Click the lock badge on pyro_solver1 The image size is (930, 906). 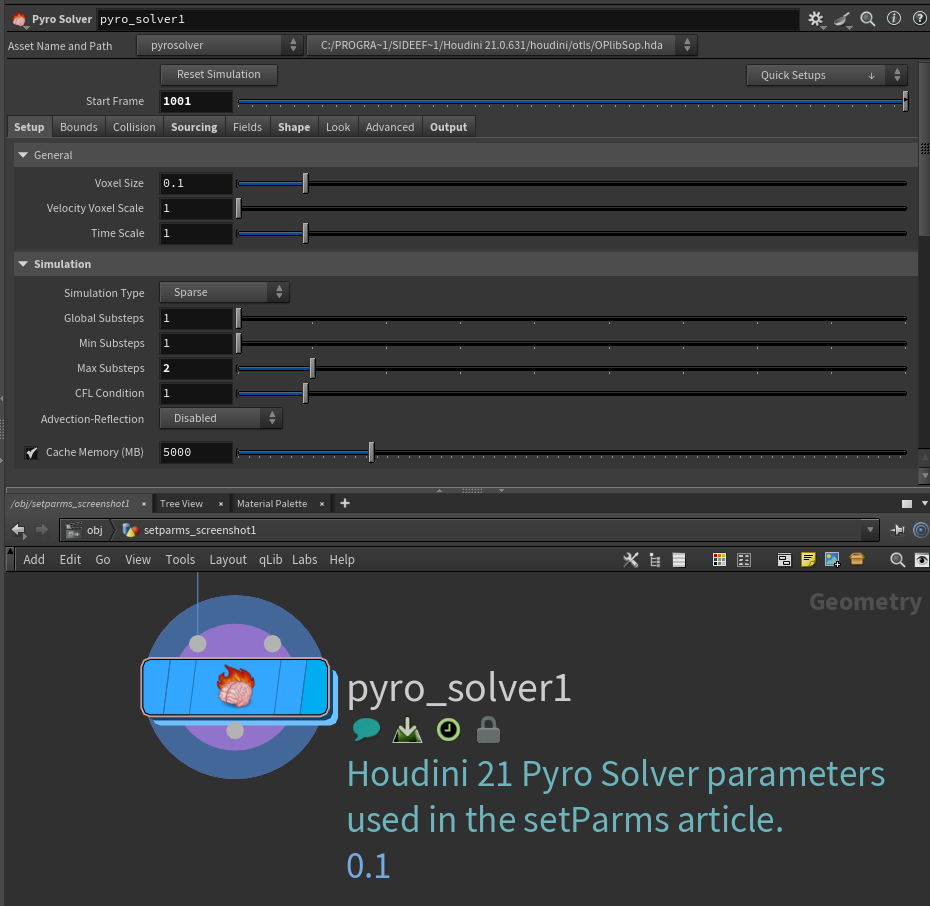[x=488, y=730]
